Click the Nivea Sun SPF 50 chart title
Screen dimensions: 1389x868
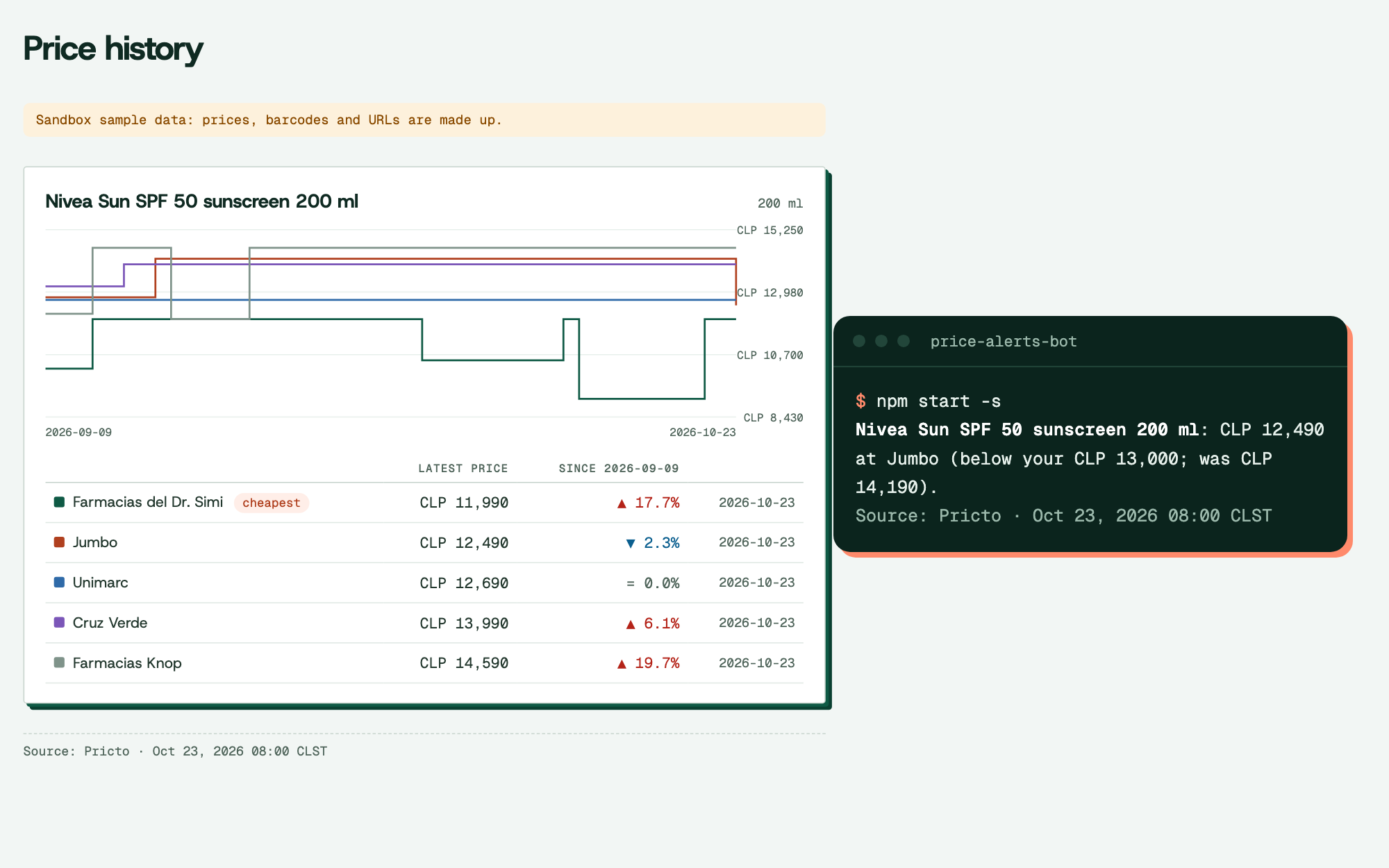point(202,201)
